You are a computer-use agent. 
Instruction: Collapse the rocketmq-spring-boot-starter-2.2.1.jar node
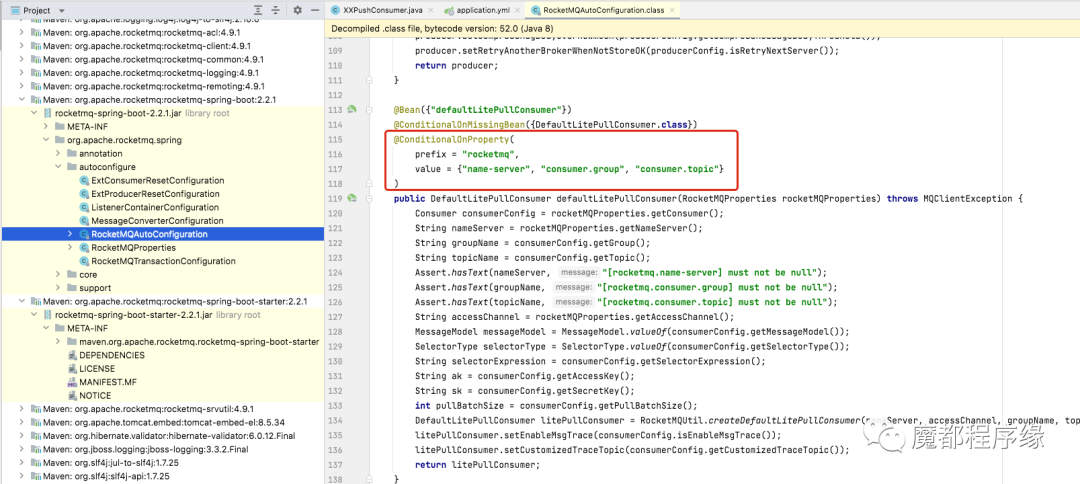click(34, 315)
